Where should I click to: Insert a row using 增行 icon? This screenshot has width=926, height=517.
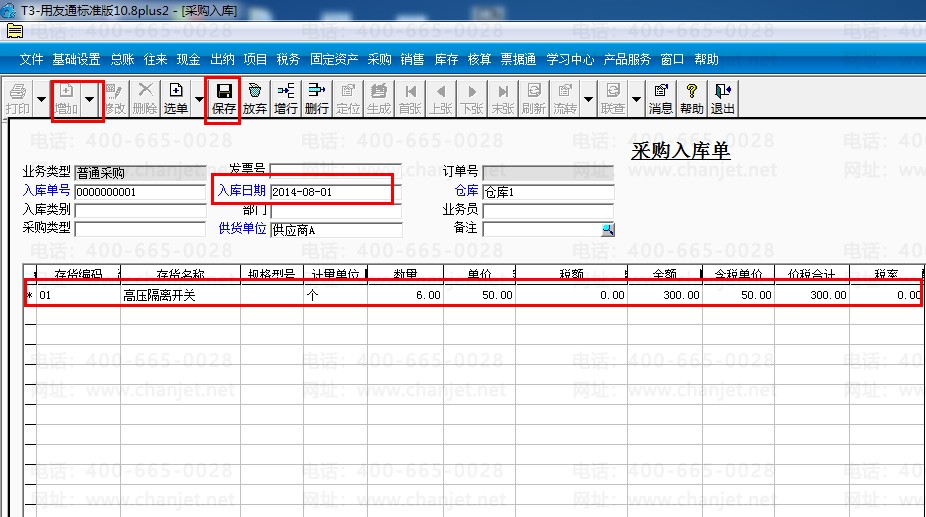pyautogui.click(x=286, y=98)
